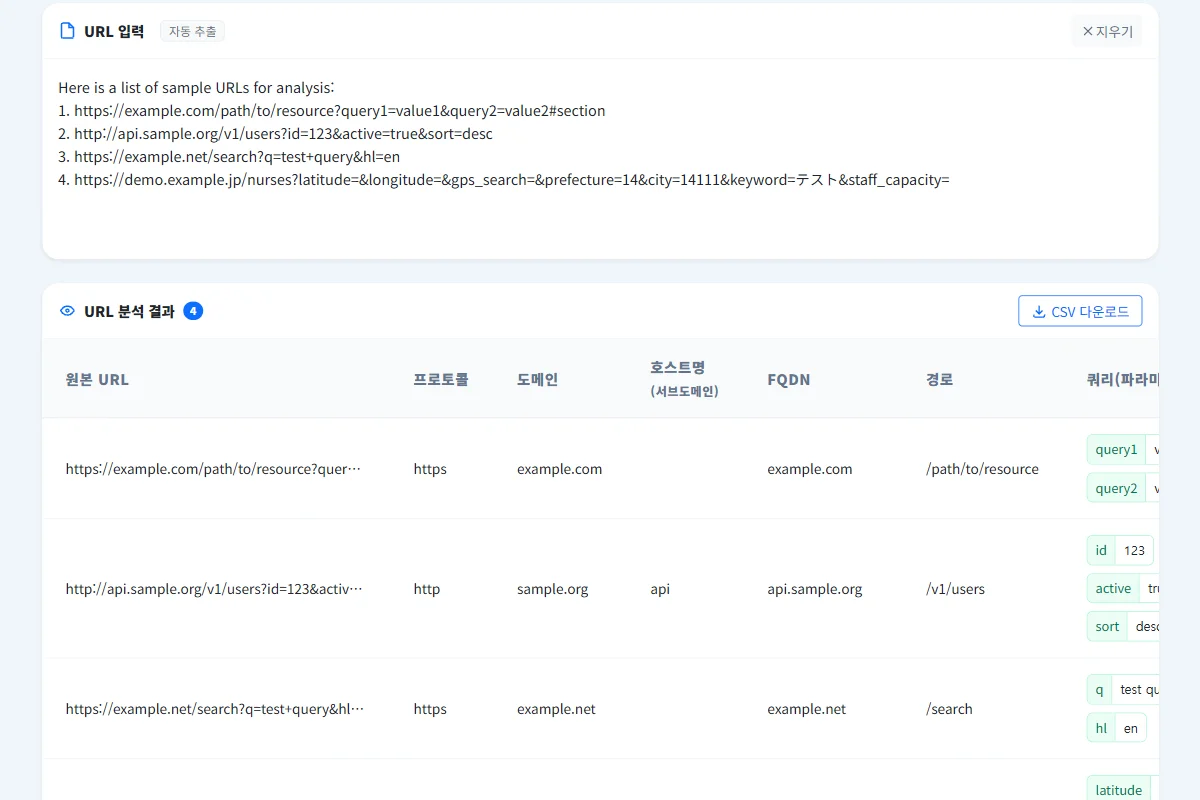1200x800 pixels.
Task: Click the latitude parameter tag
Action: [1119, 790]
